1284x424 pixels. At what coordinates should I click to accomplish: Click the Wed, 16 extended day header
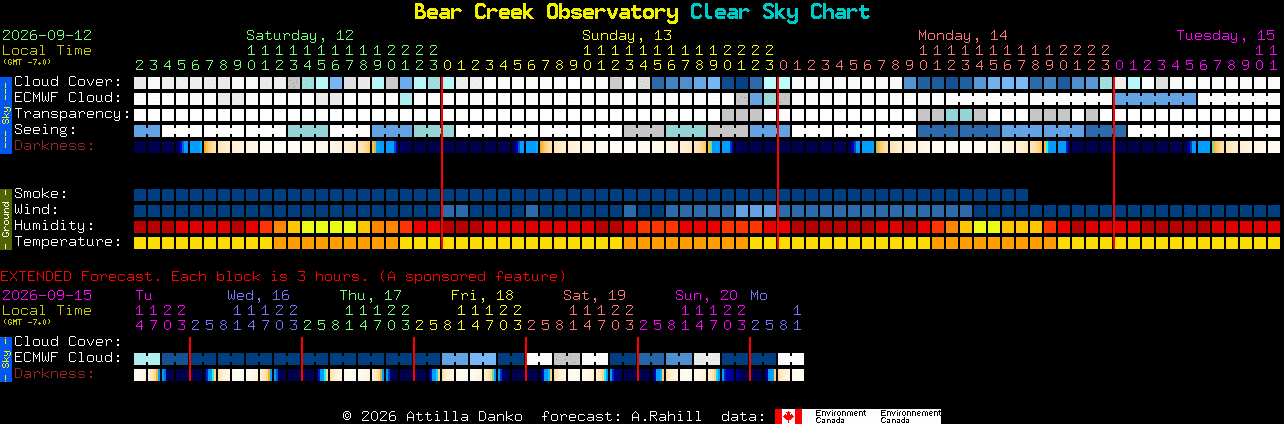(x=258, y=295)
